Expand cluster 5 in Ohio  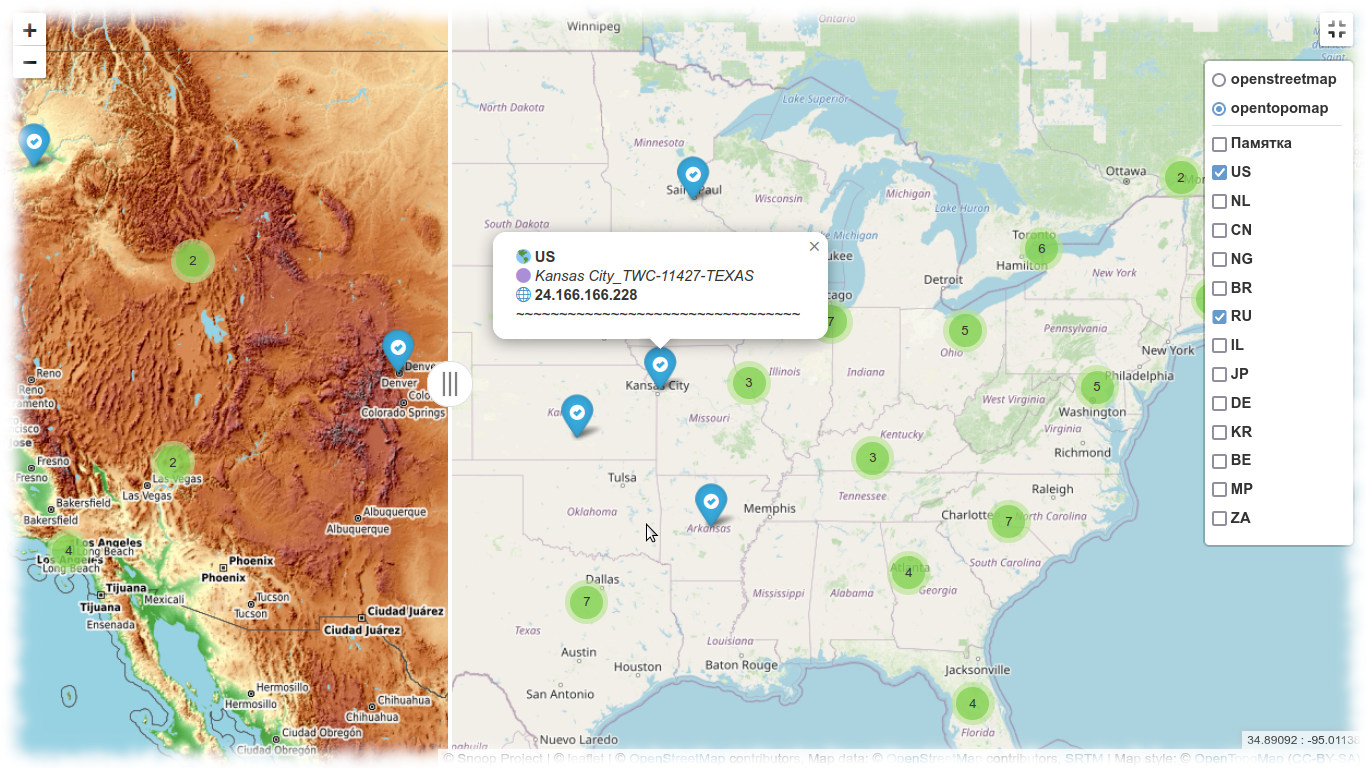(x=965, y=330)
